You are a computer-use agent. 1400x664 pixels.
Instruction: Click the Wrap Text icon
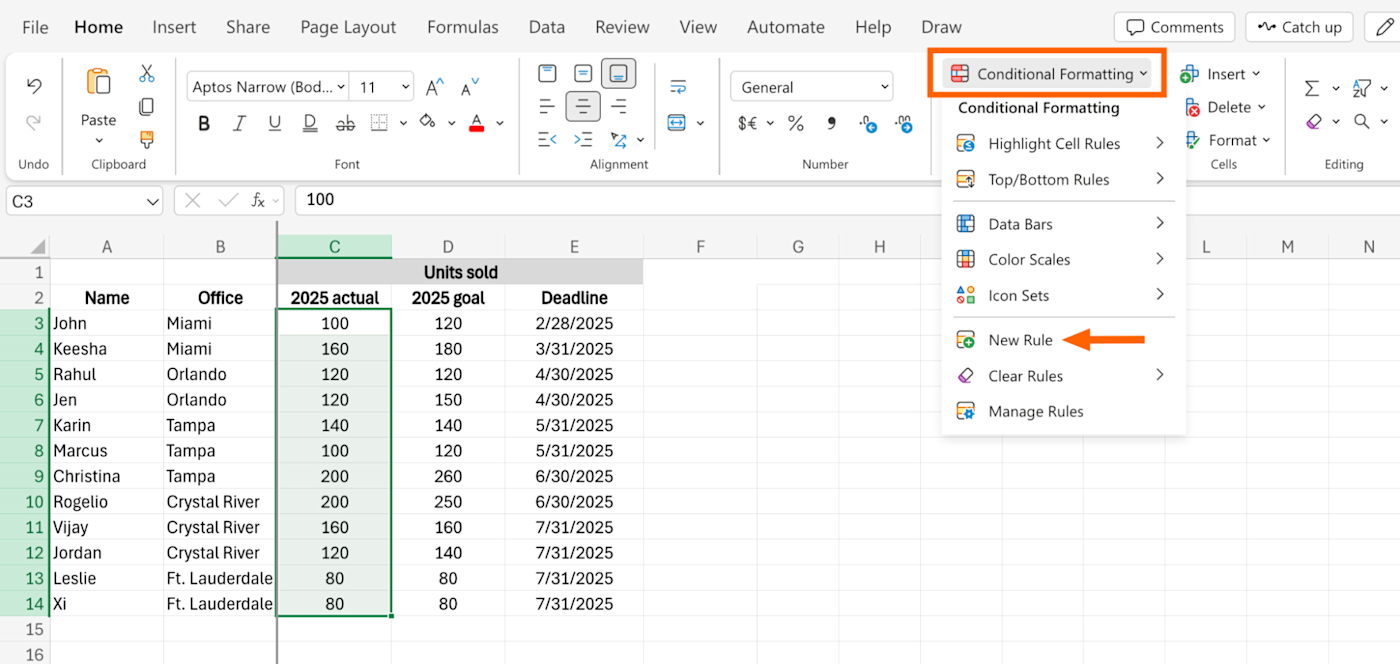pyautogui.click(x=678, y=87)
